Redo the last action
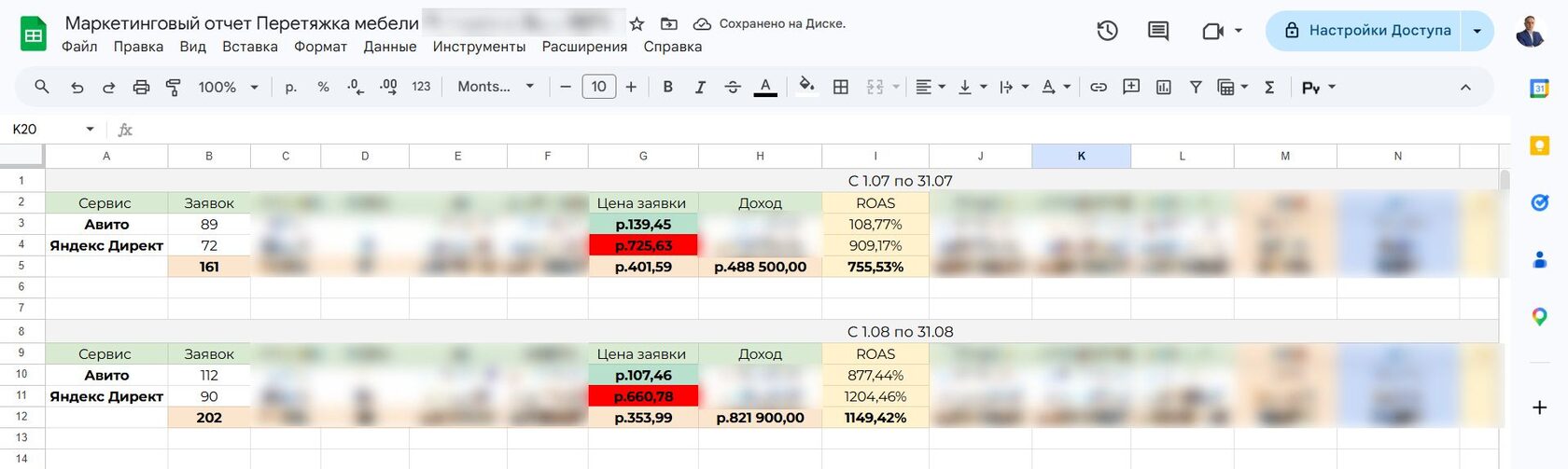 [108, 87]
